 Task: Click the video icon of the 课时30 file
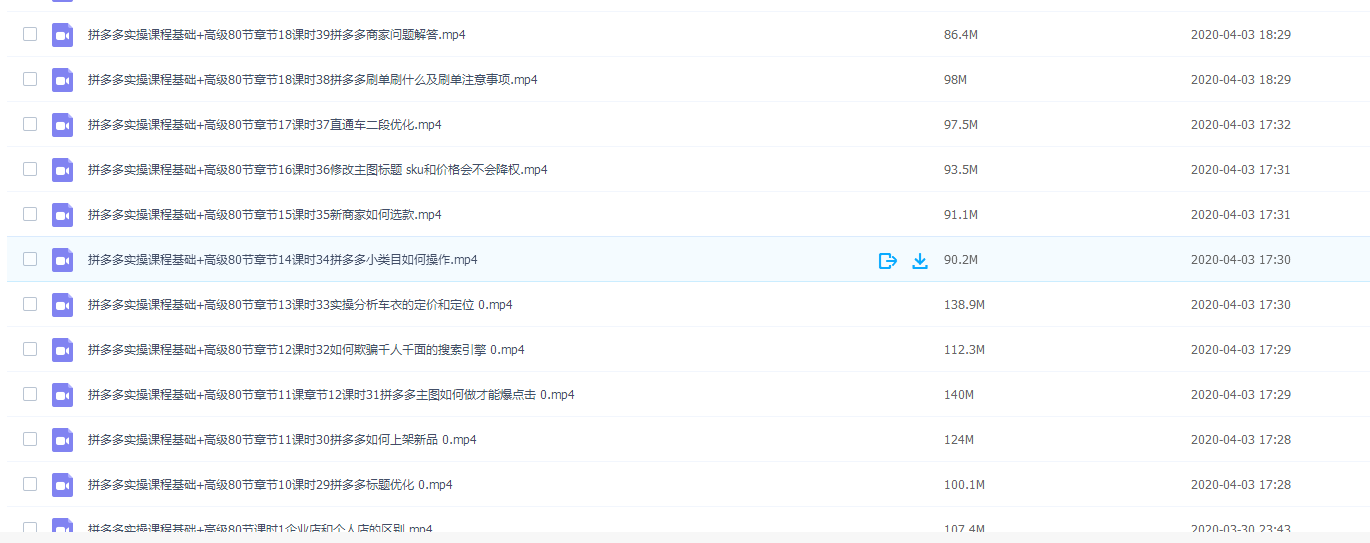point(63,440)
